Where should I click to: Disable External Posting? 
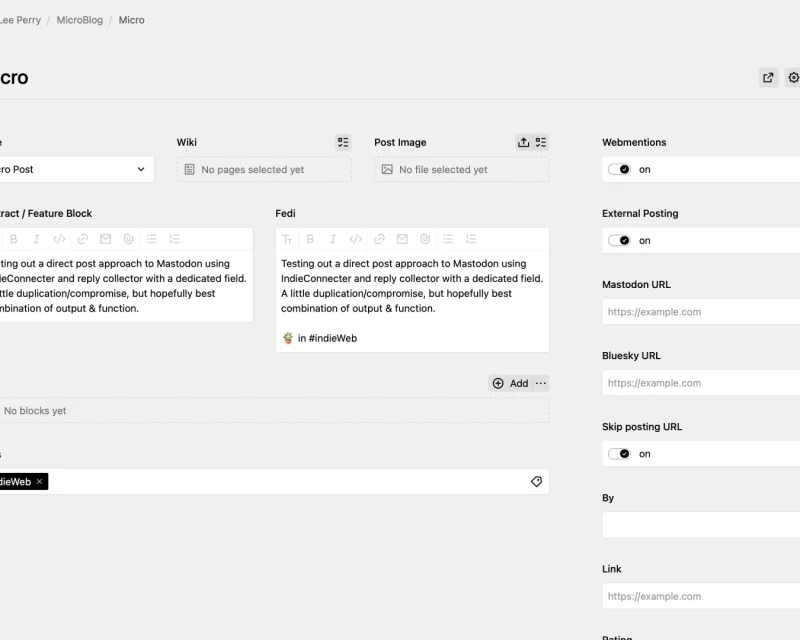coord(620,240)
